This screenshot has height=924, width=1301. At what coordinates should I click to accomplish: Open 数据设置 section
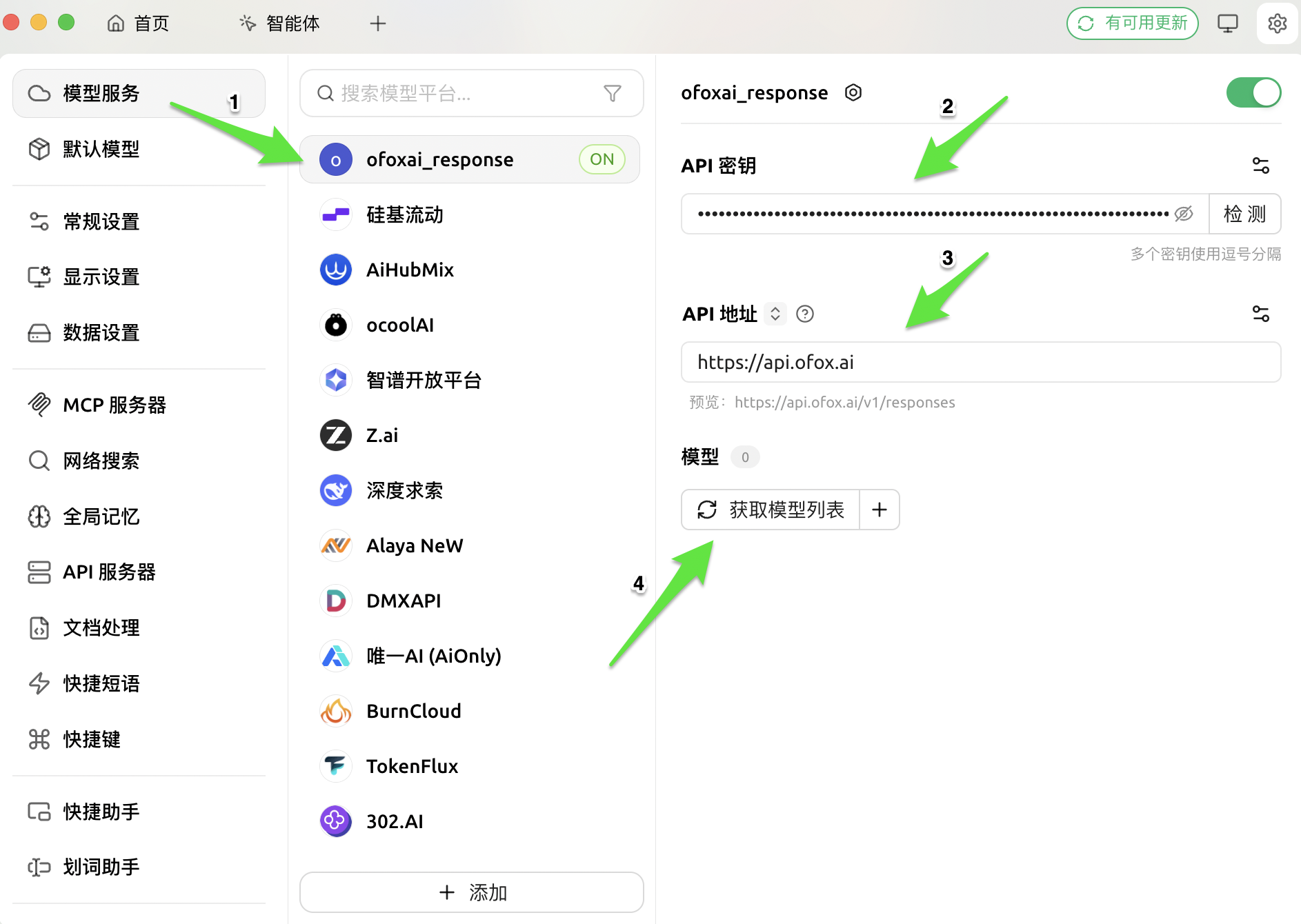pos(139,332)
